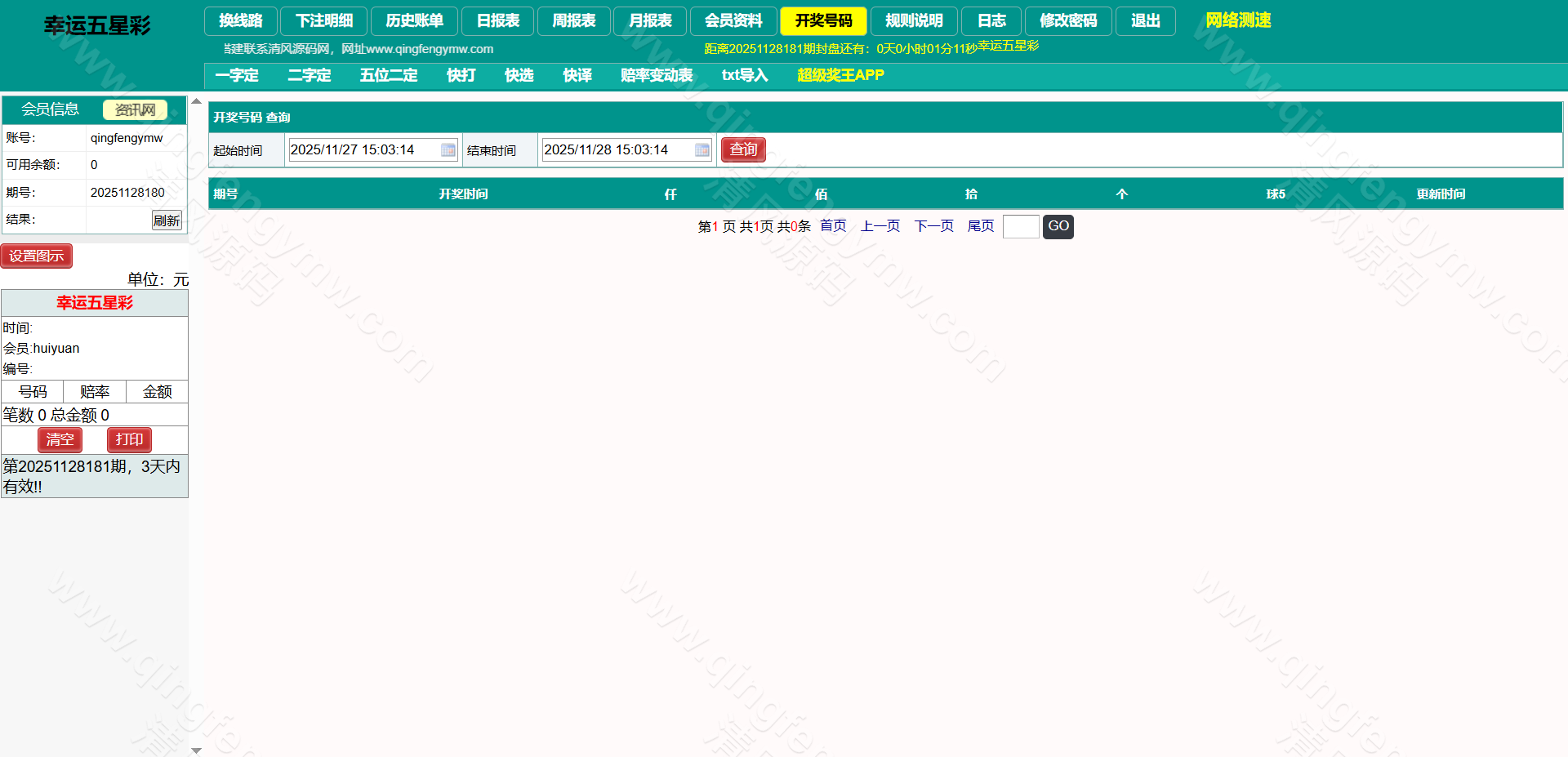Viewport: 1568px width, 757px height.
Task: Switch to 日报表 daily report
Action: 497,21
